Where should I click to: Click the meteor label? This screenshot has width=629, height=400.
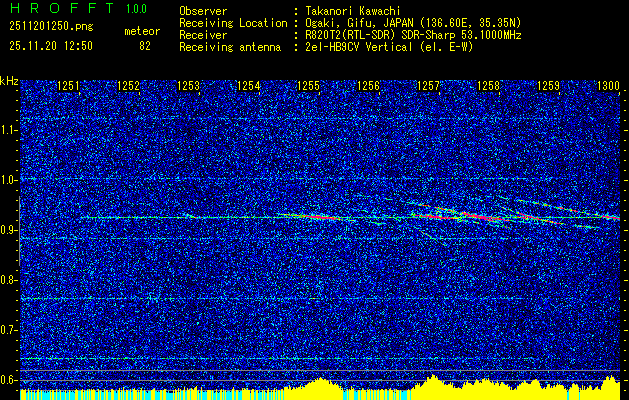pos(142,31)
